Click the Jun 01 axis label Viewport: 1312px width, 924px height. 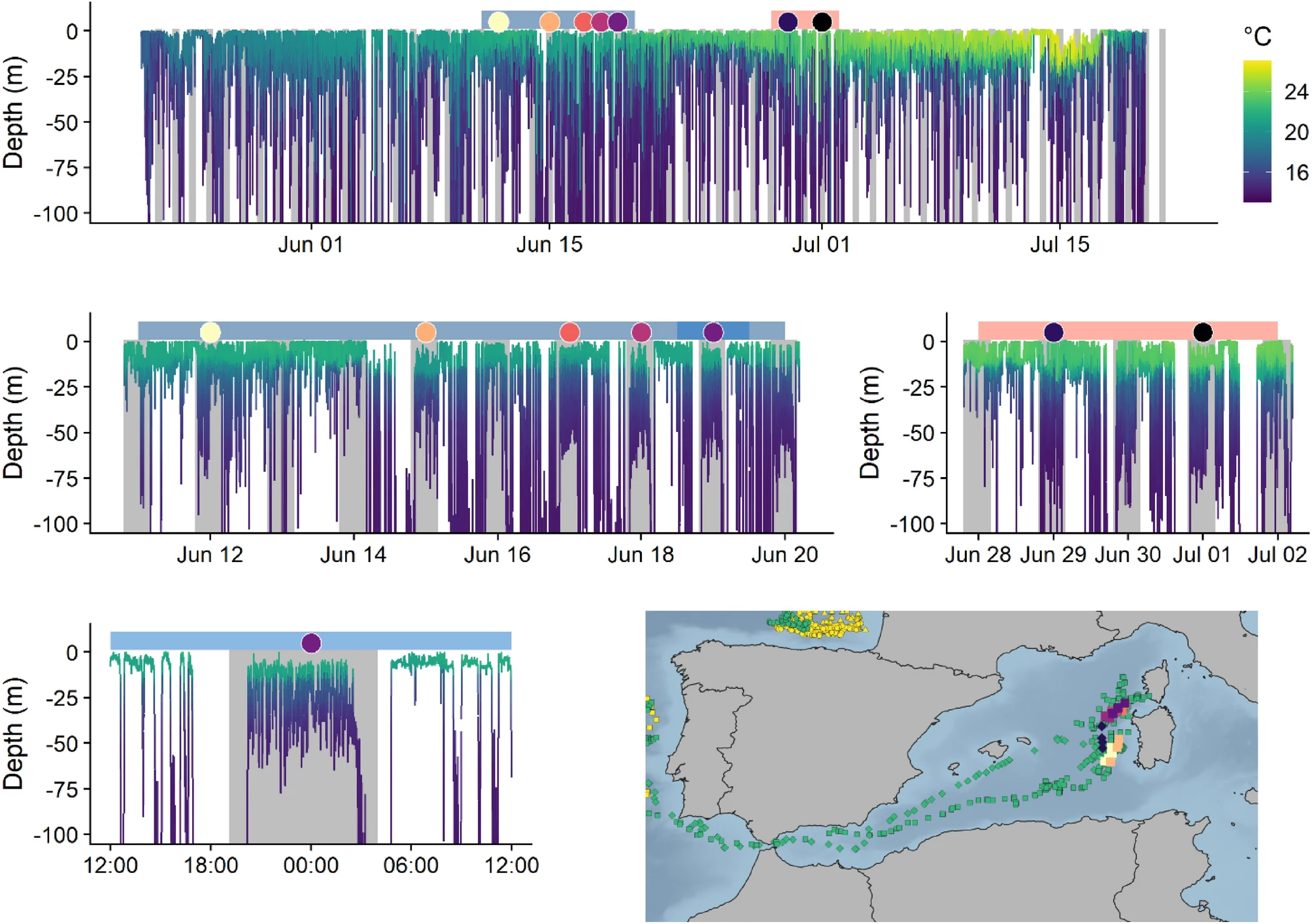311,244
